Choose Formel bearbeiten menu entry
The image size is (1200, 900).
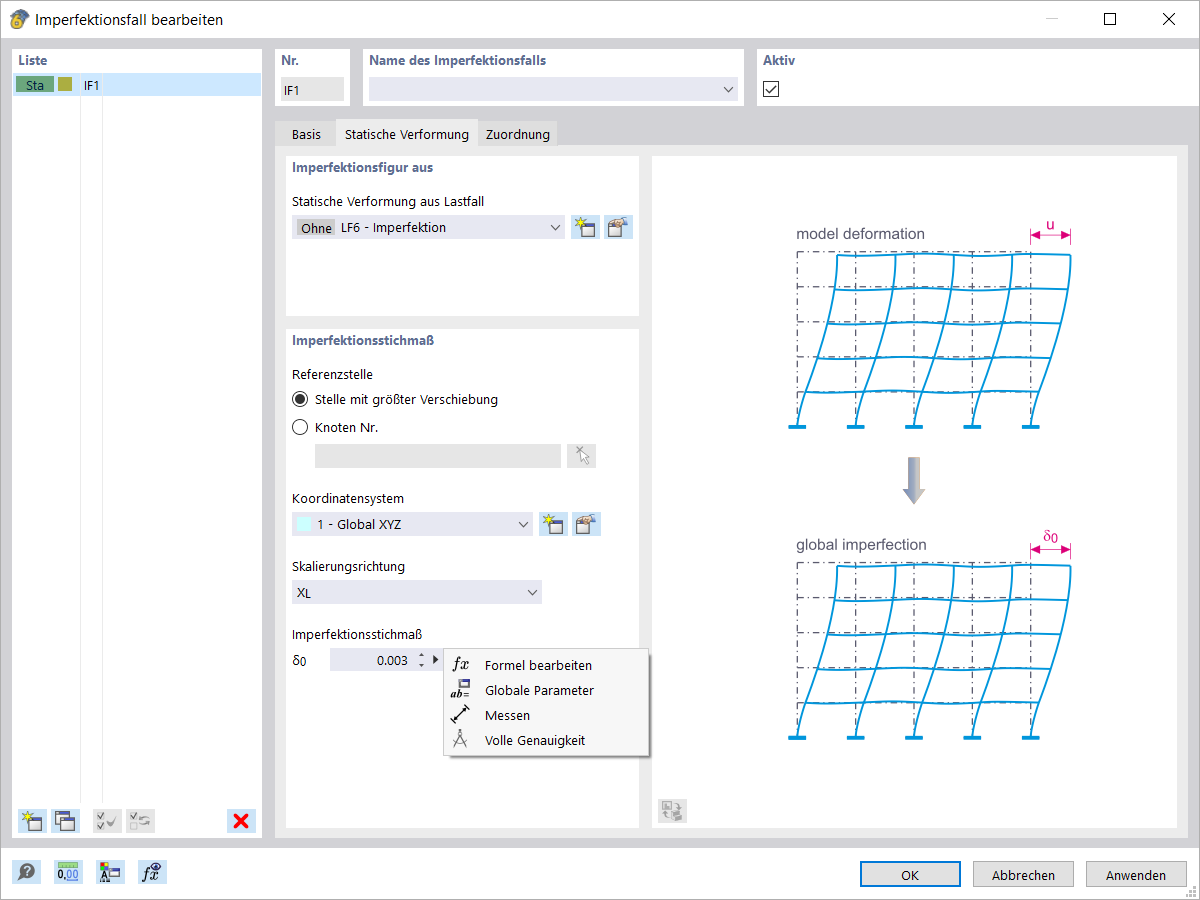(546, 665)
